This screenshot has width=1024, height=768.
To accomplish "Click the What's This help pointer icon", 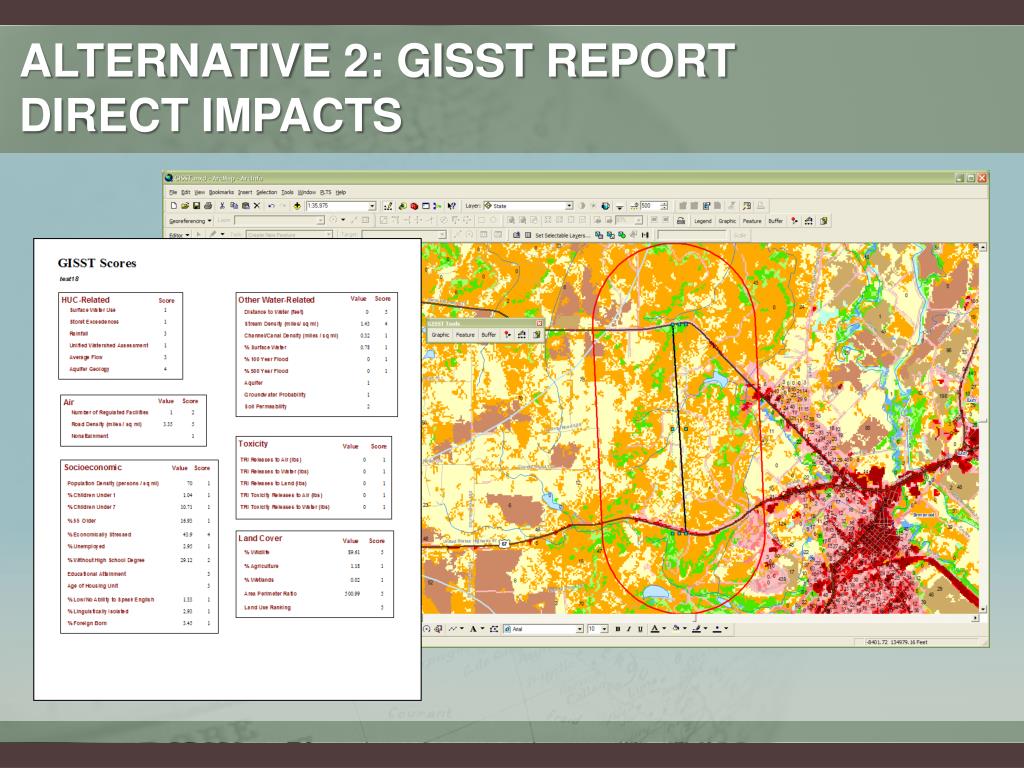I will [x=451, y=206].
